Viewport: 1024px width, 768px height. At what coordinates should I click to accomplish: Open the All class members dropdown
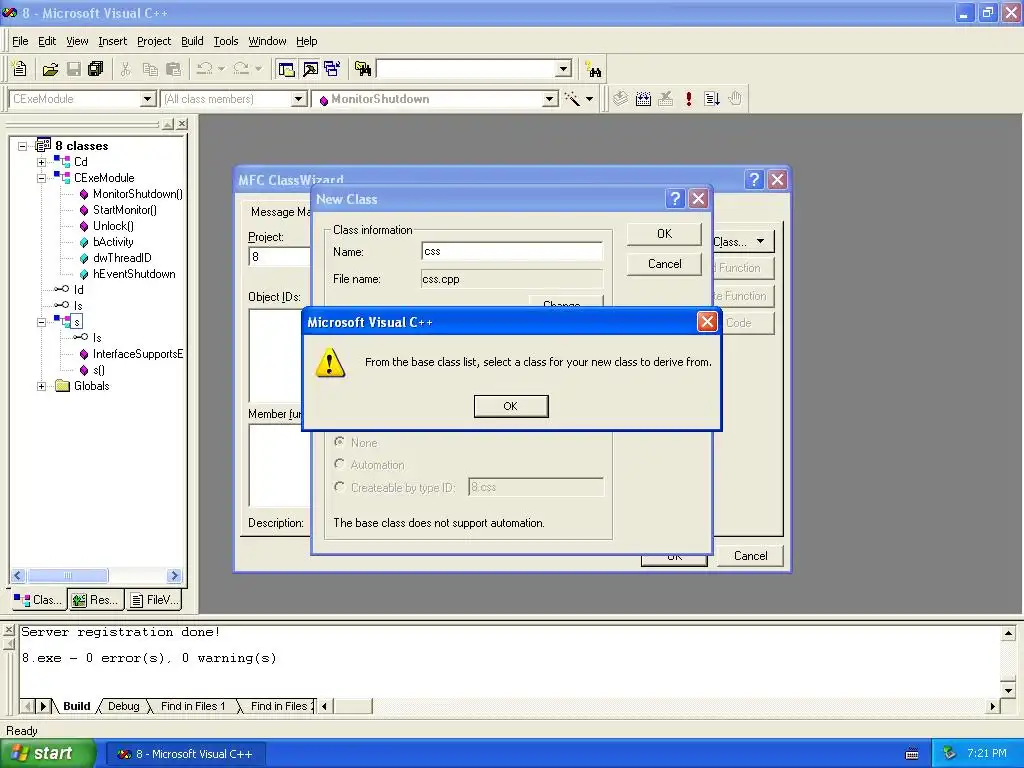click(298, 99)
